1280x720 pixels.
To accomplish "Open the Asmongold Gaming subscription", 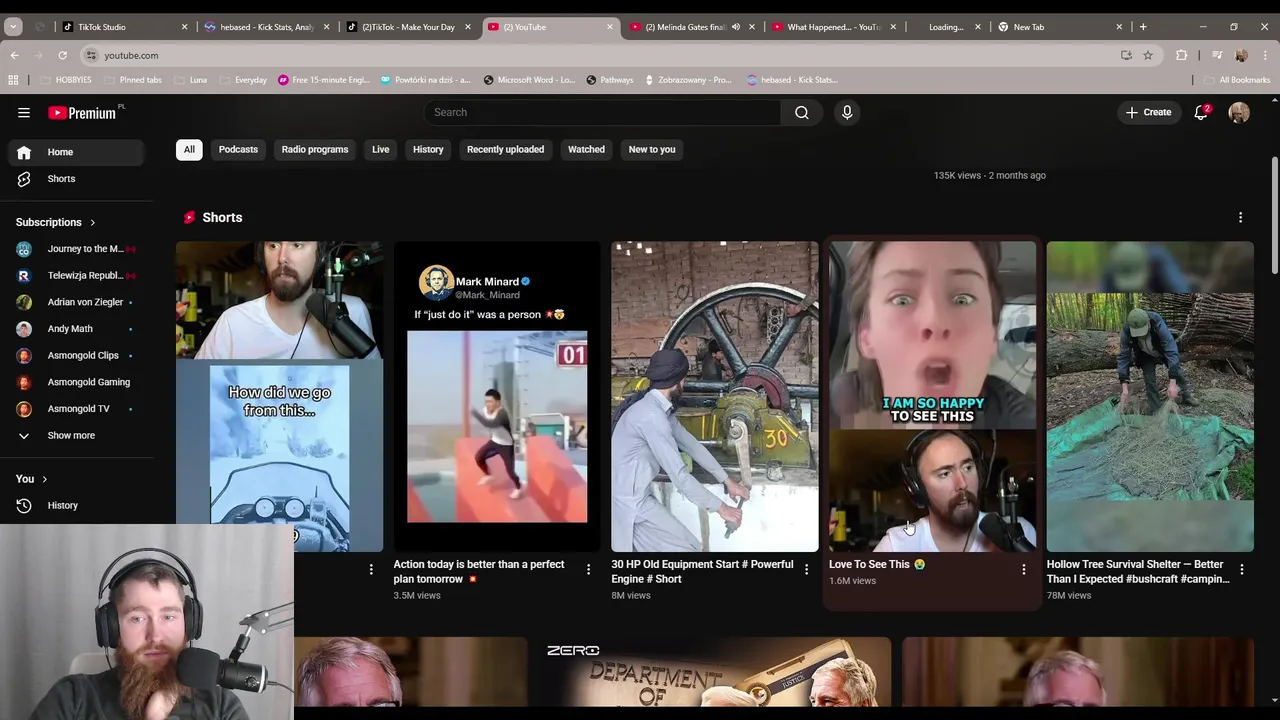I will click(75, 382).
